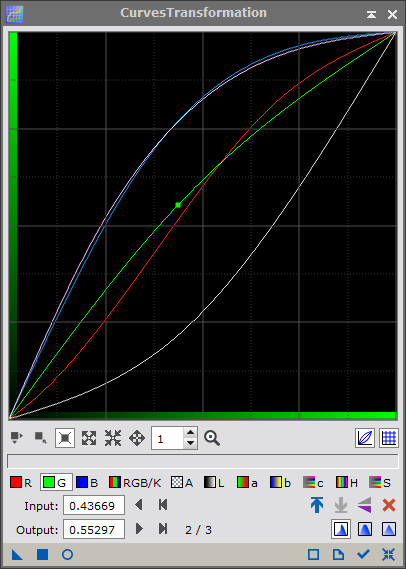Increase the zoom factor with up arrow

point(190,432)
